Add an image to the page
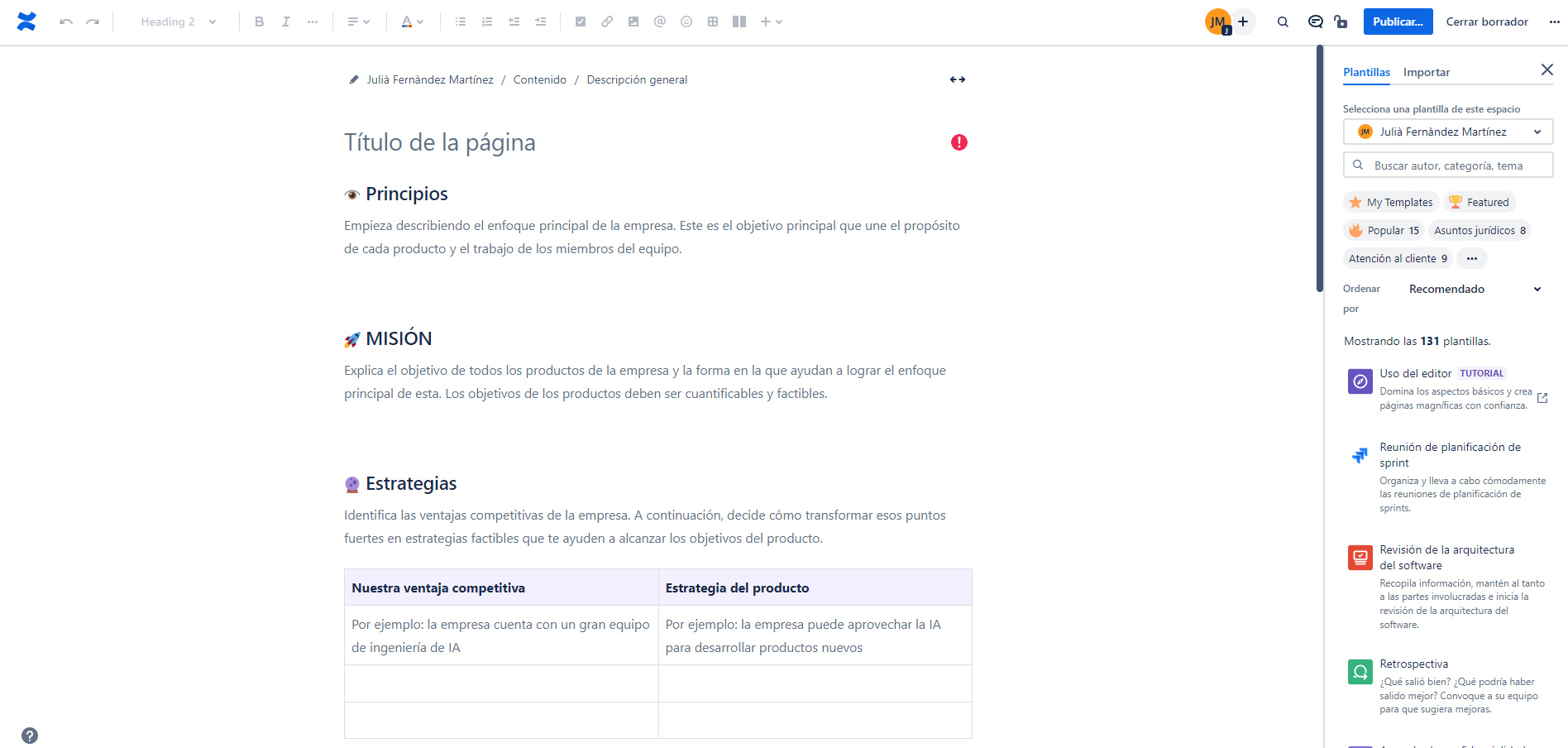Viewport: 1568px width, 748px height. [633, 22]
